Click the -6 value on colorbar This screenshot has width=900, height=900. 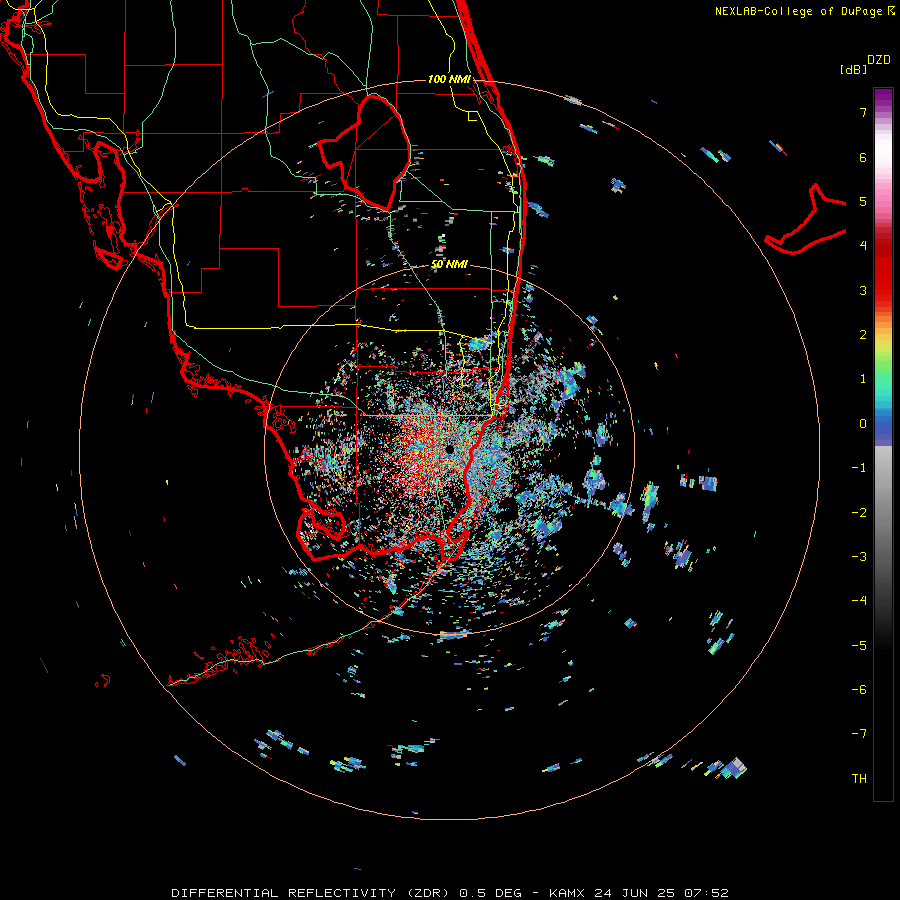pyautogui.click(x=859, y=690)
